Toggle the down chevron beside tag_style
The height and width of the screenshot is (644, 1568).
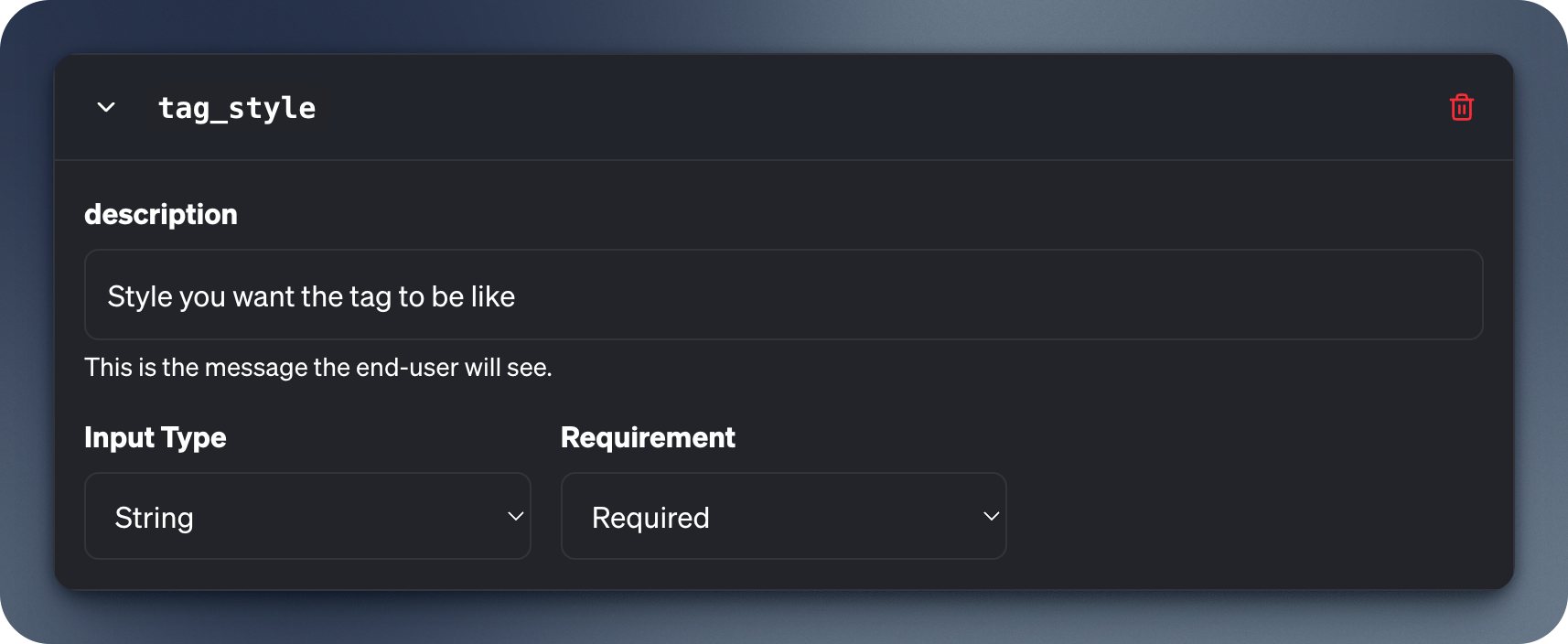tap(106, 108)
